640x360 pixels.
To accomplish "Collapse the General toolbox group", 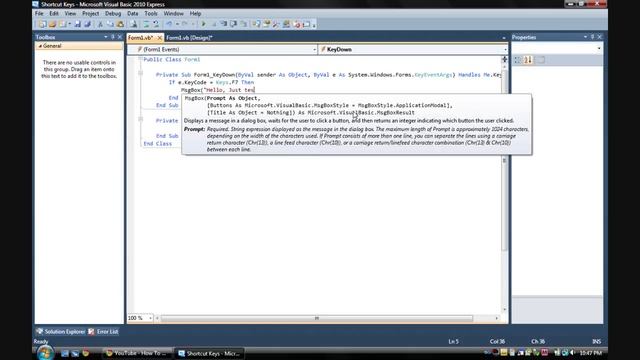I will 40,46.
